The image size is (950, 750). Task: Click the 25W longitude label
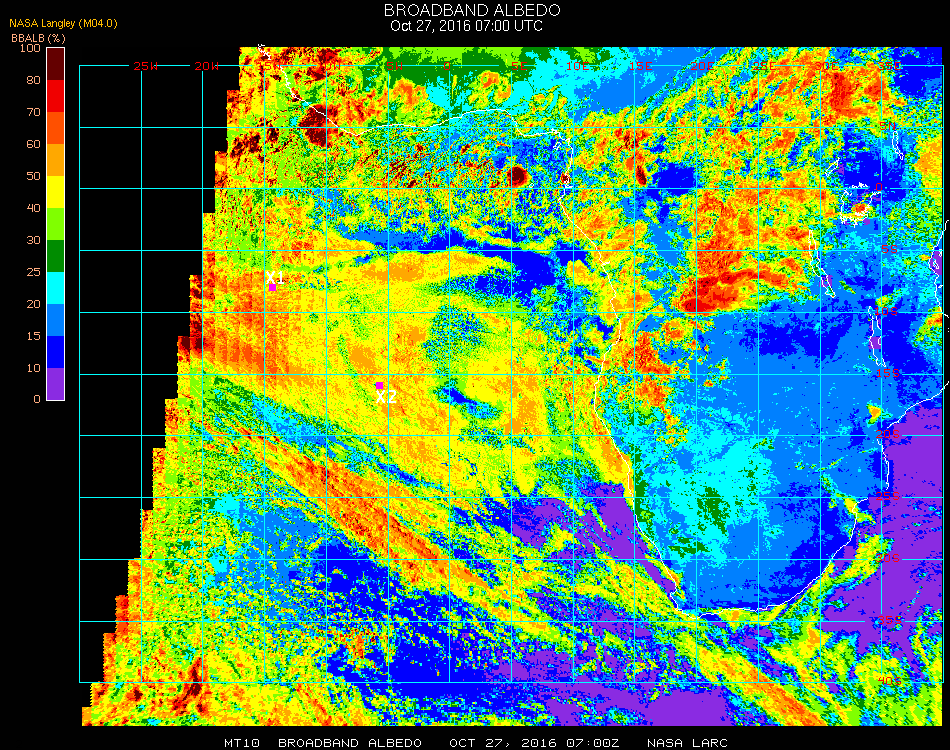pos(145,66)
